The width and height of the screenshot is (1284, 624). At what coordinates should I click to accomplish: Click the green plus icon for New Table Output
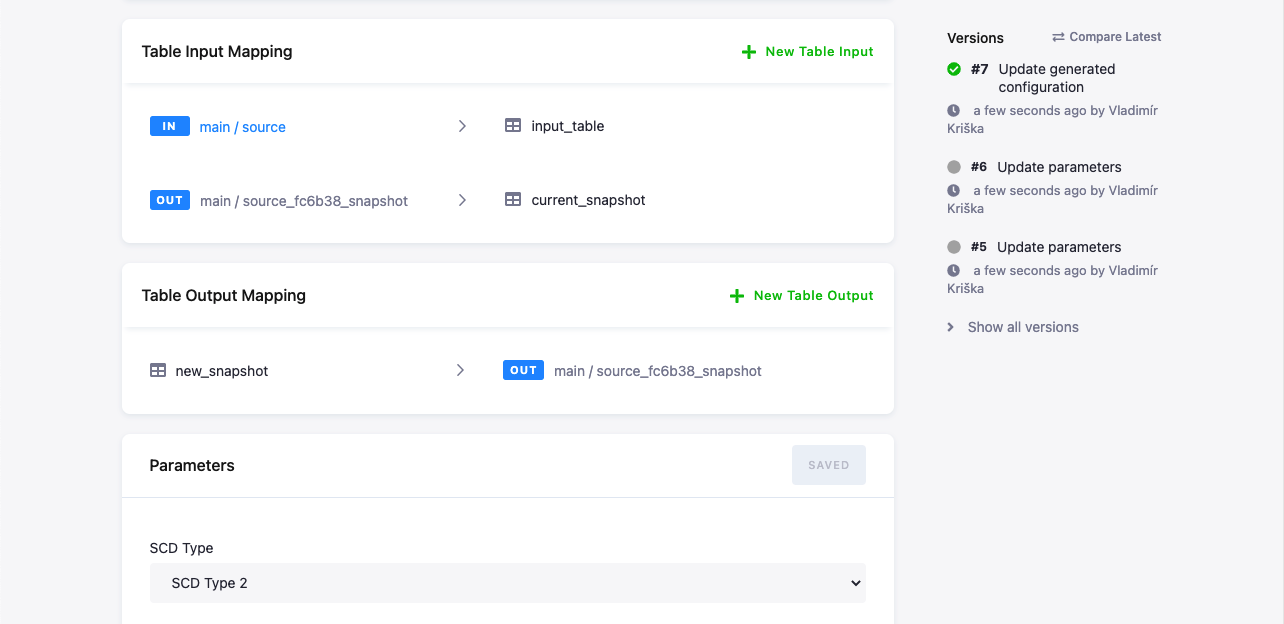(x=737, y=296)
